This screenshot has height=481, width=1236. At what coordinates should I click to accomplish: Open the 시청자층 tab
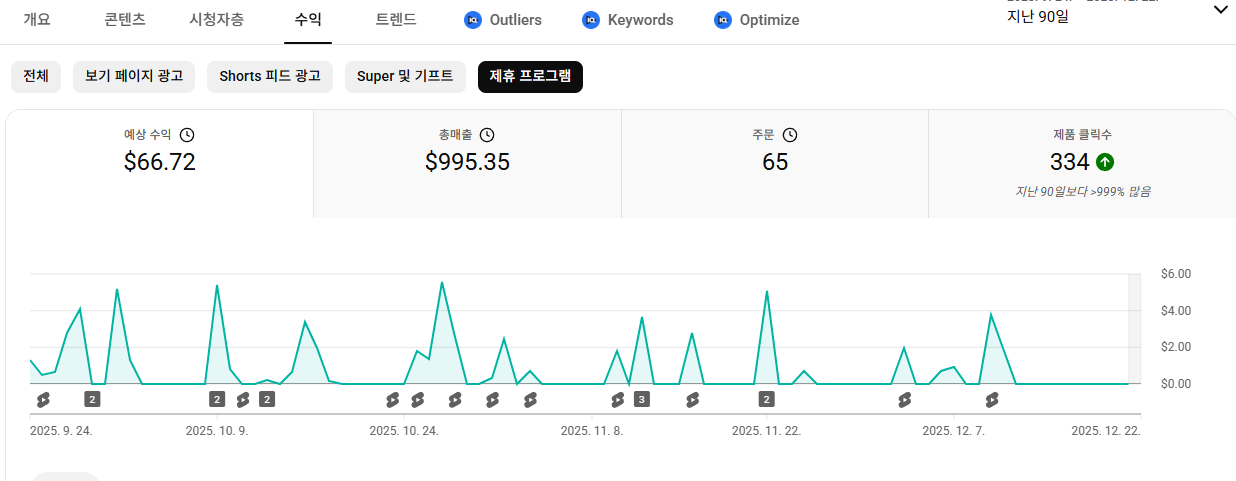216,20
